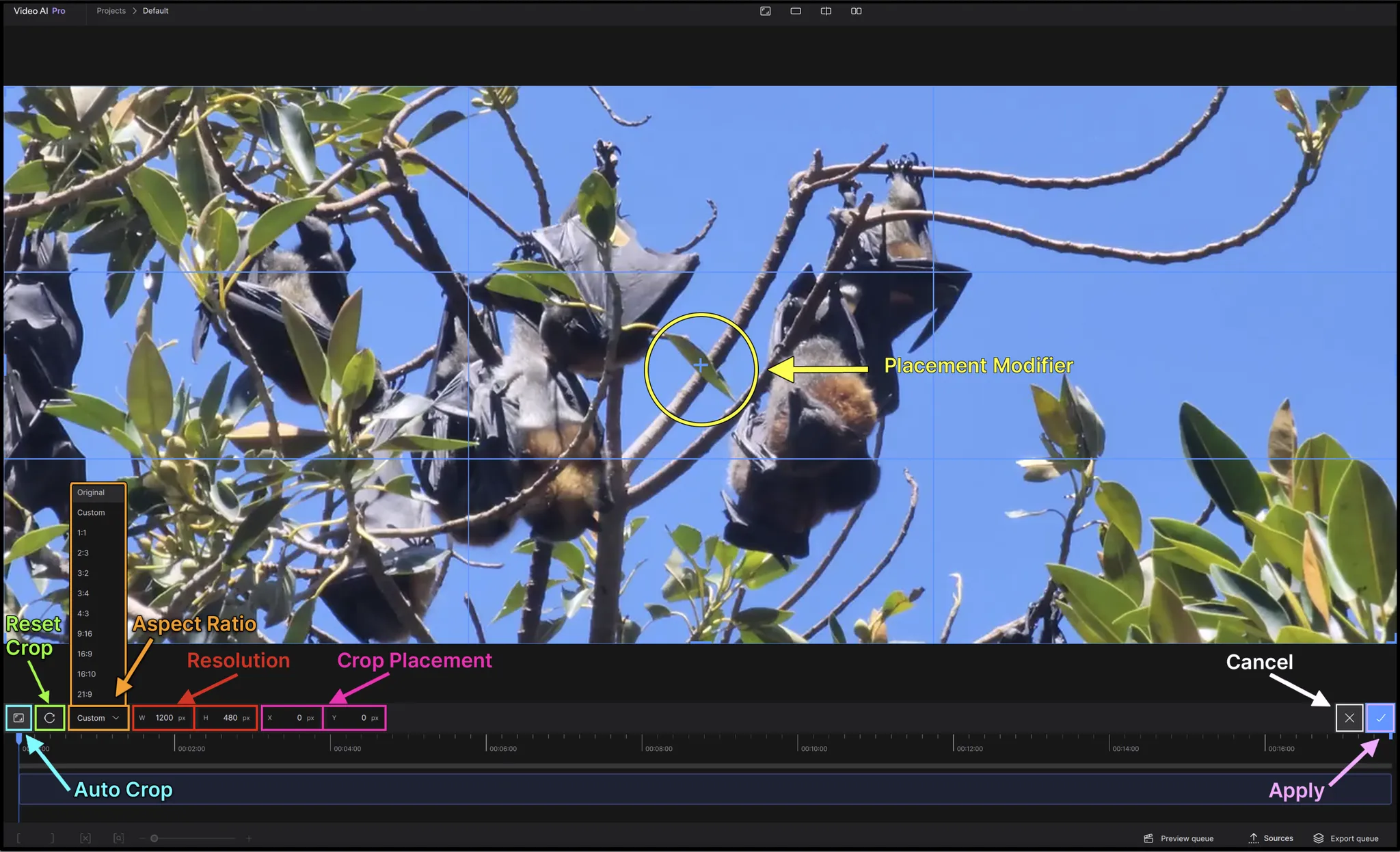Viewport: 1400px width, 852px height.
Task: Click the zoom-to-trim magnifier bracket icon
Action: point(118,838)
